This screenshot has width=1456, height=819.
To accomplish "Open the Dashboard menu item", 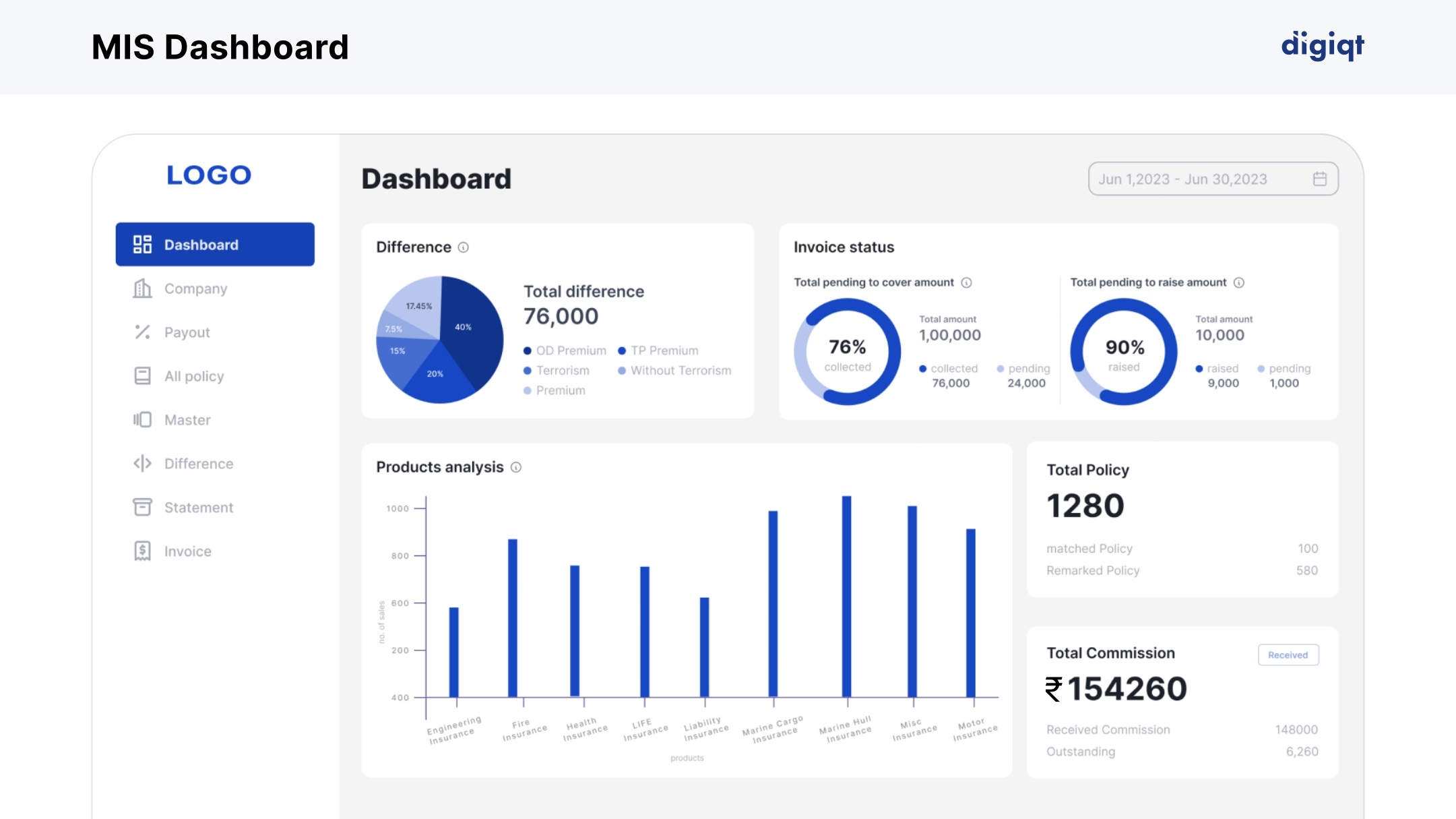I will point(215,245).
